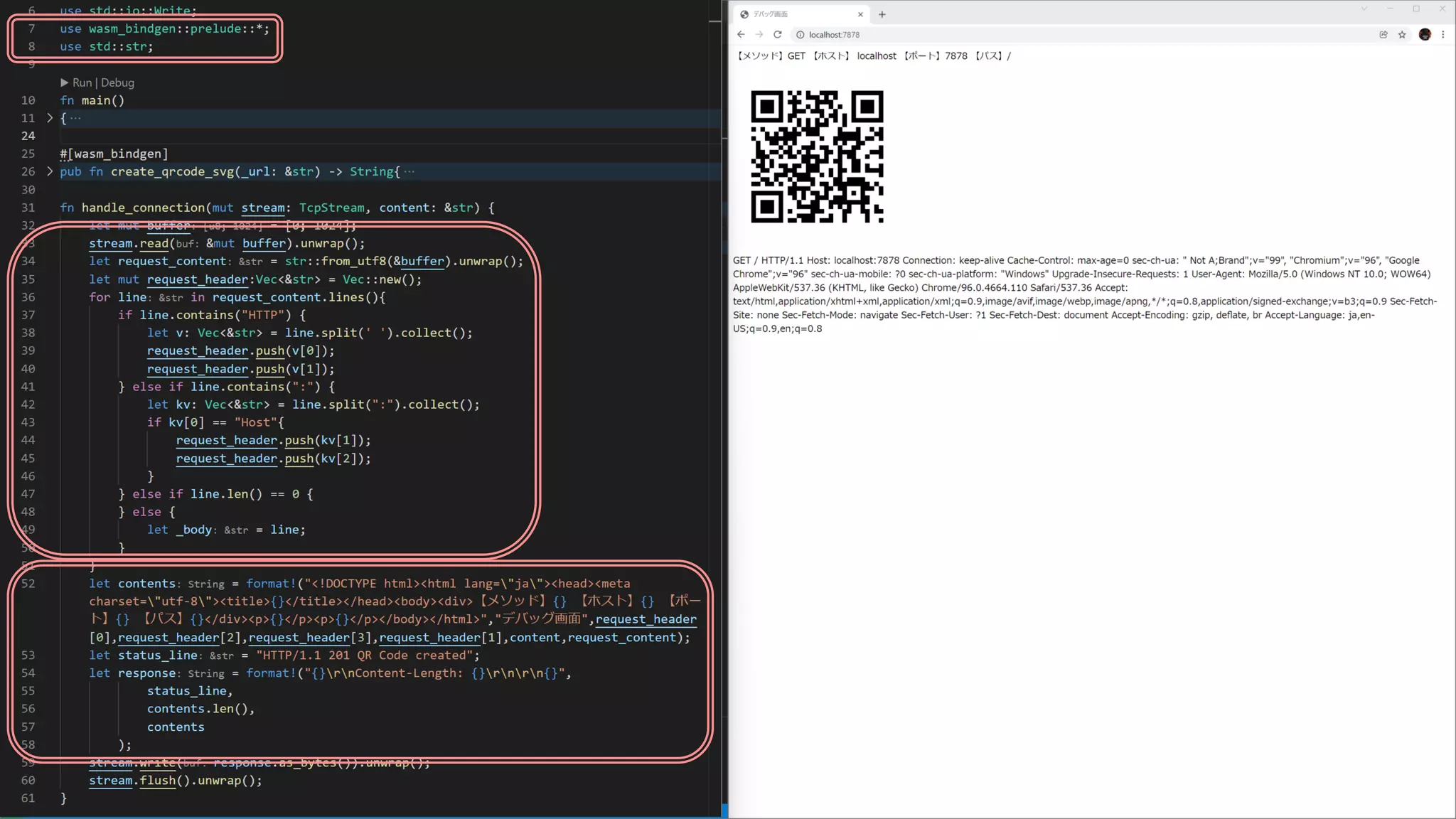Click the editor vertical scrollbar marker

click(x=715, y=21)
